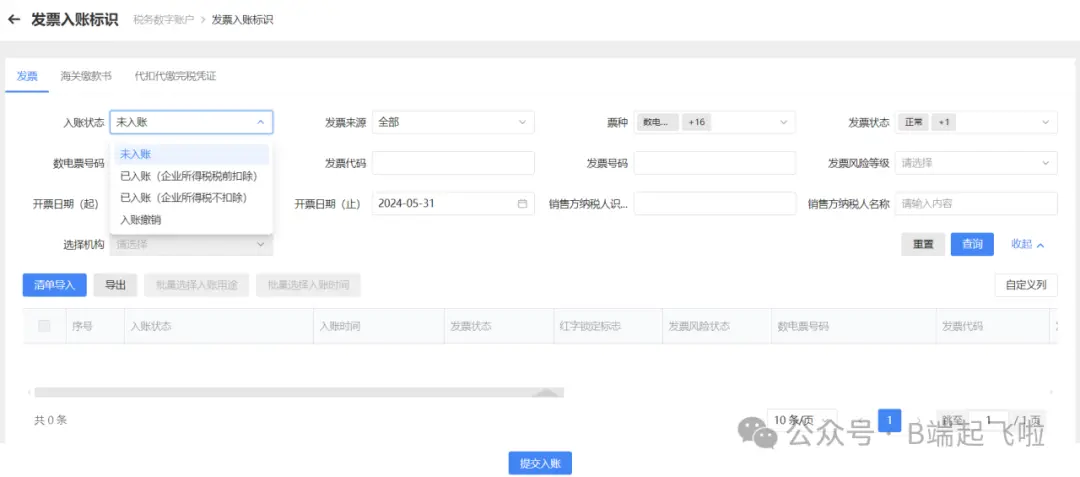Tick the select-all checkbox in table header
This screenshot has height=477, width=1080.
pos(44,326)
